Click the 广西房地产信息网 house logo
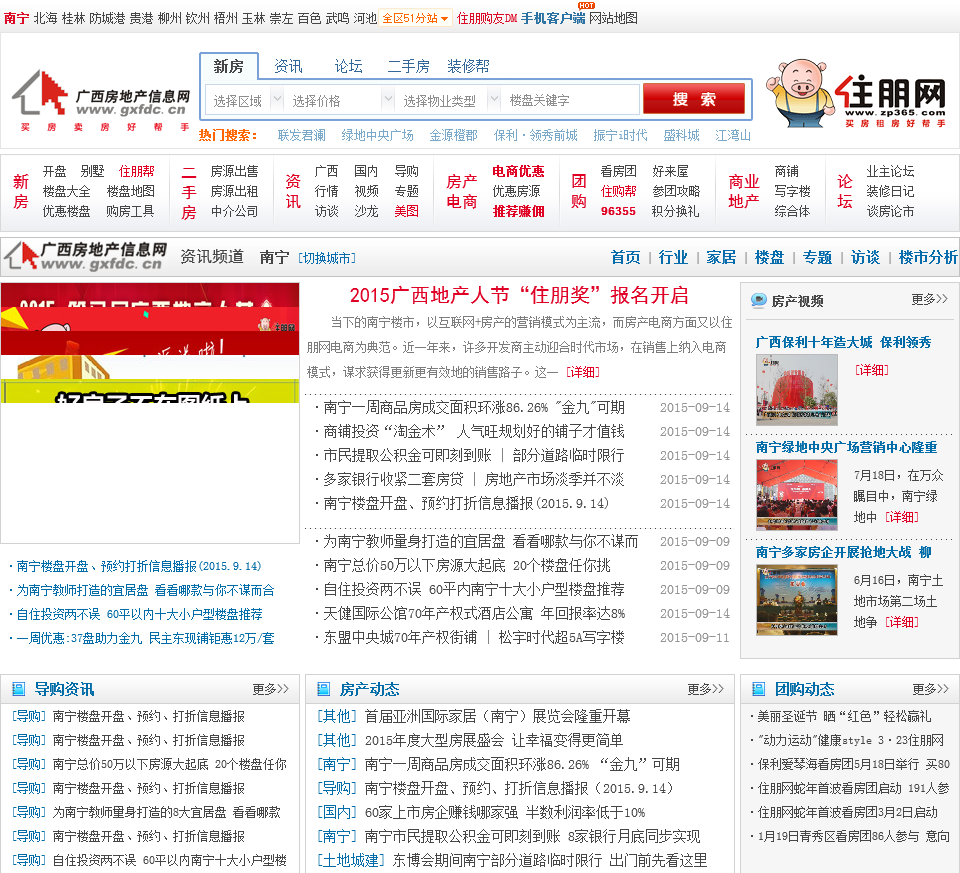 (x=101, y=100)
